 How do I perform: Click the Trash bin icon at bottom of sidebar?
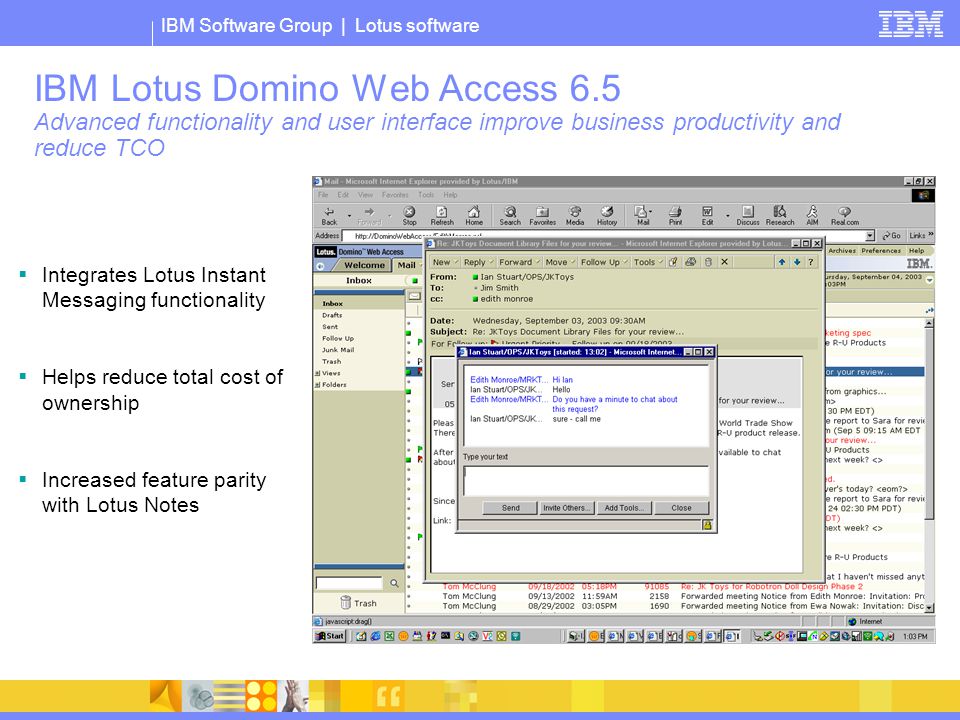[x=345, y=602]
